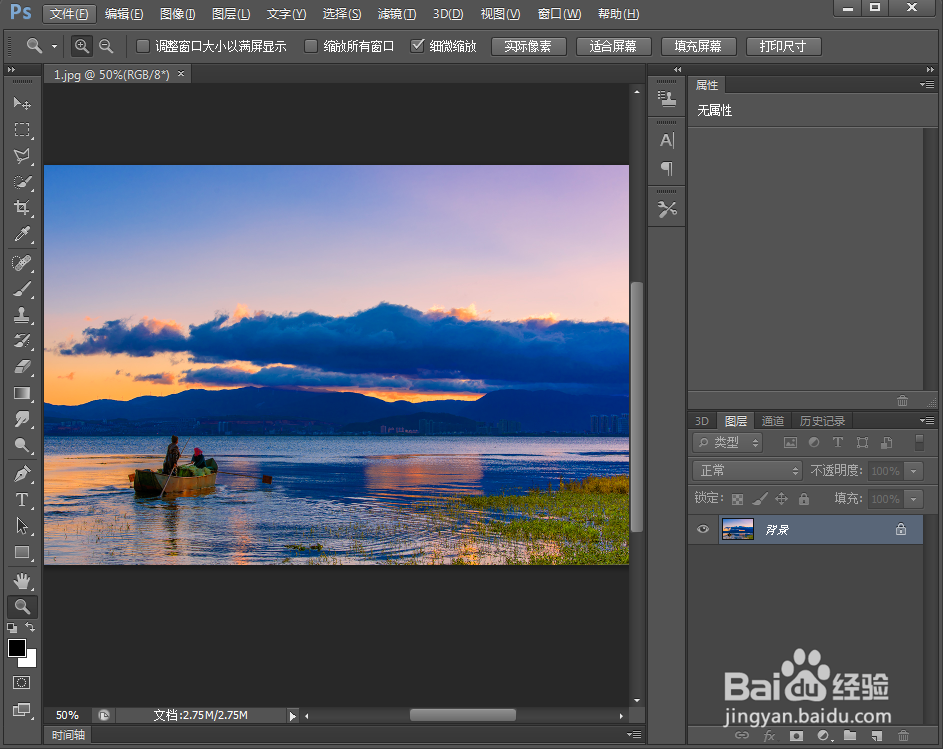Select the Zoom tool in toolbox
The image size is (943, 749).
(22, 606)
